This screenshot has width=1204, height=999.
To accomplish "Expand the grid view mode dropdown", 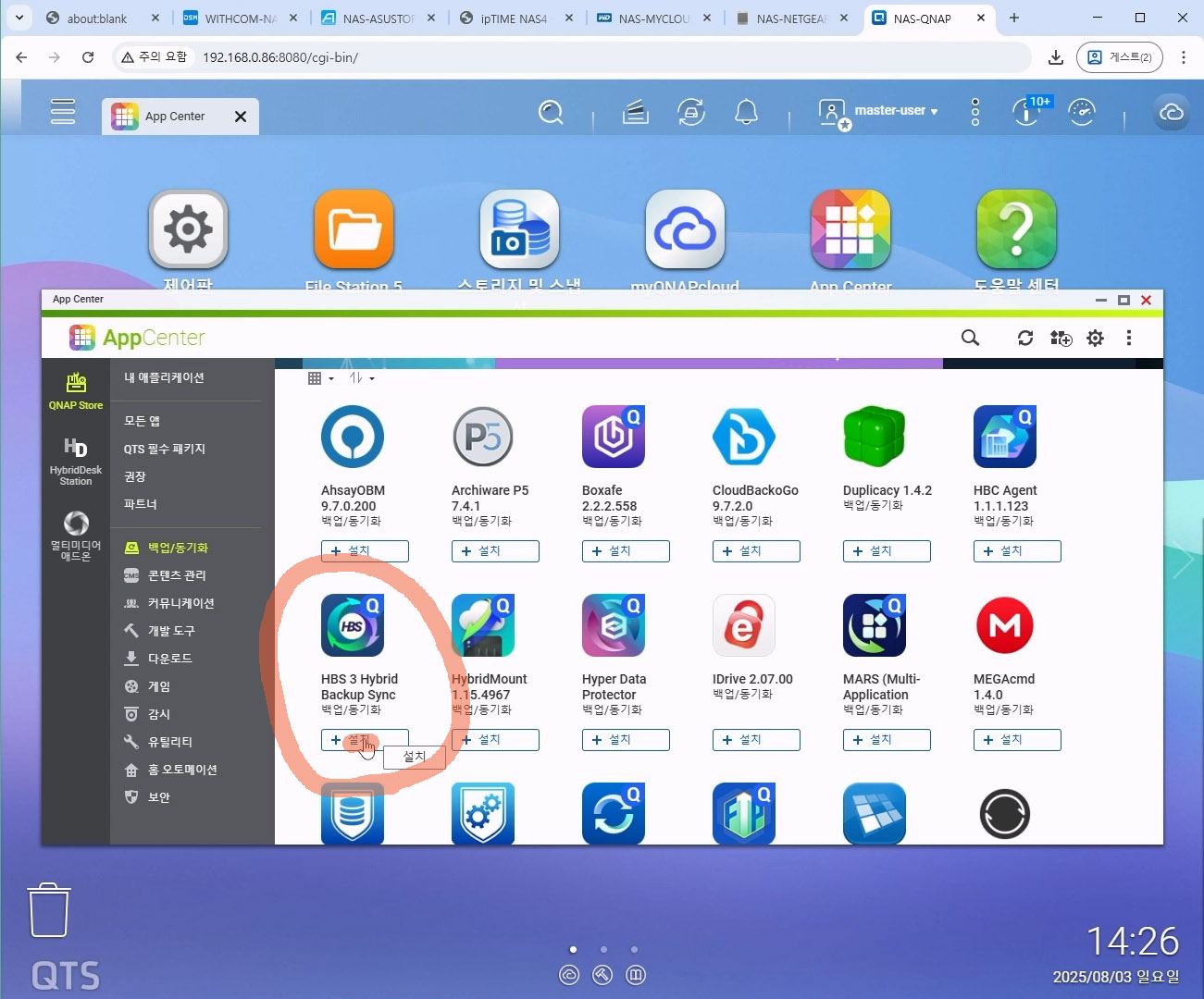I will (x=320, y=378).
